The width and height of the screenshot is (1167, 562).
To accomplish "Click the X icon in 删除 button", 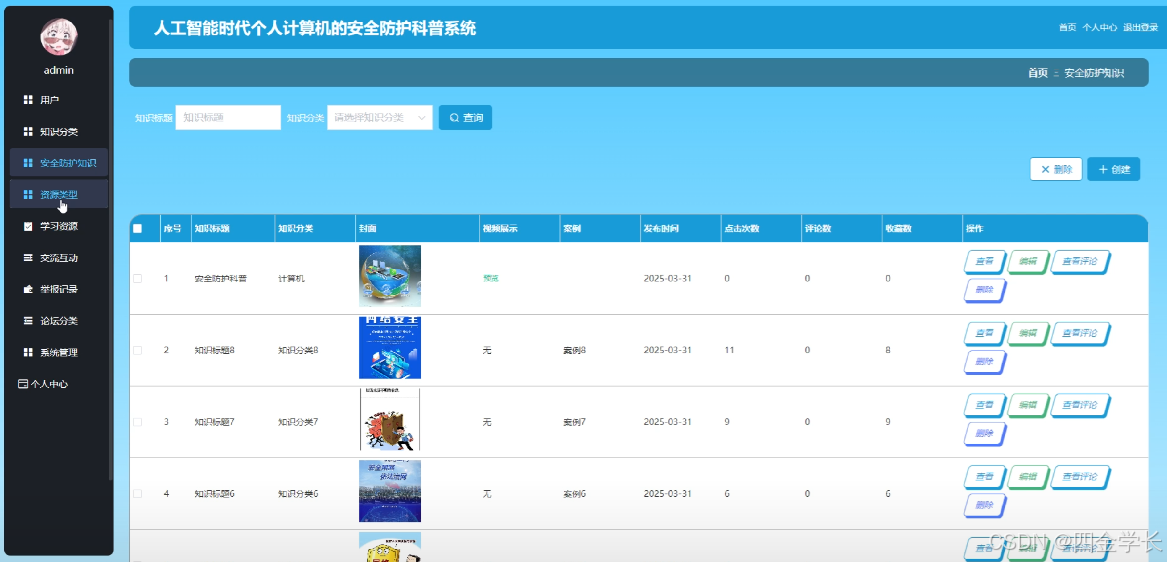I will tap(1045, 170).
